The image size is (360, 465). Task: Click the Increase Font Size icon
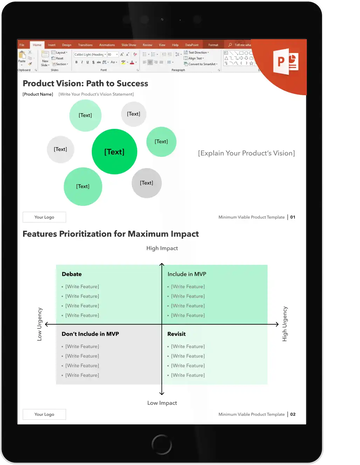[122, 54]
